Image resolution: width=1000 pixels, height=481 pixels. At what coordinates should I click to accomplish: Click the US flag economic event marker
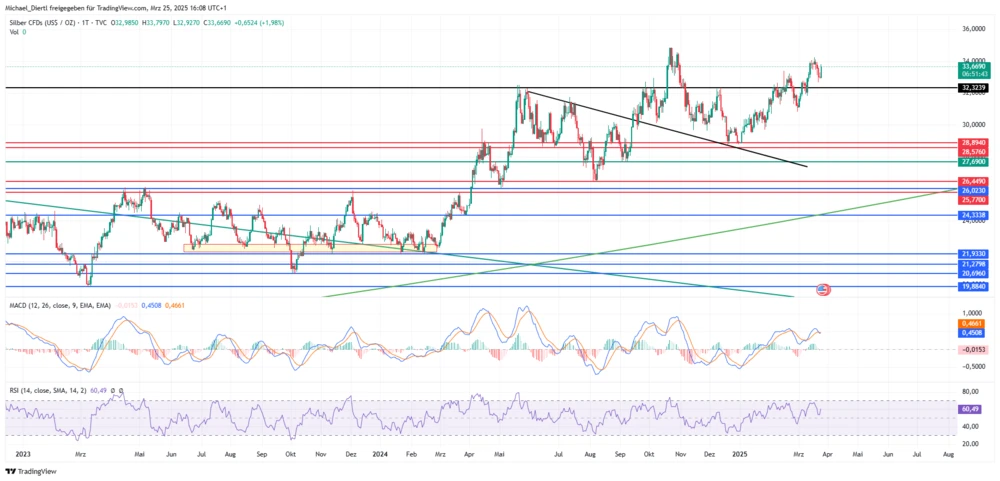coord(822,289)
